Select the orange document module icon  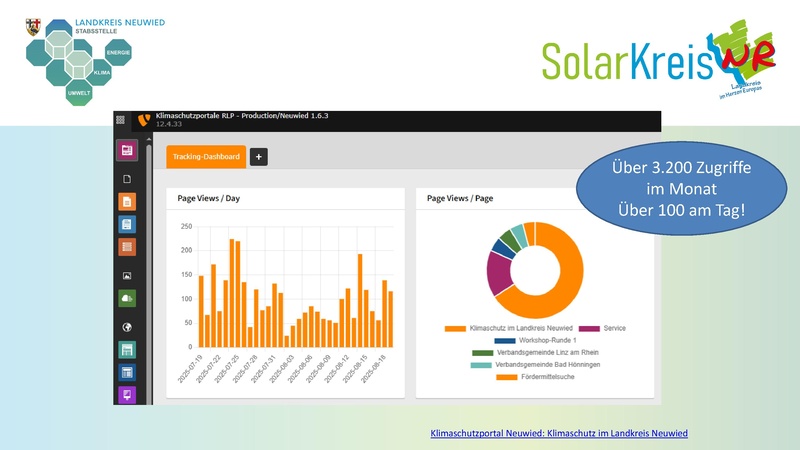coord(127,201)
